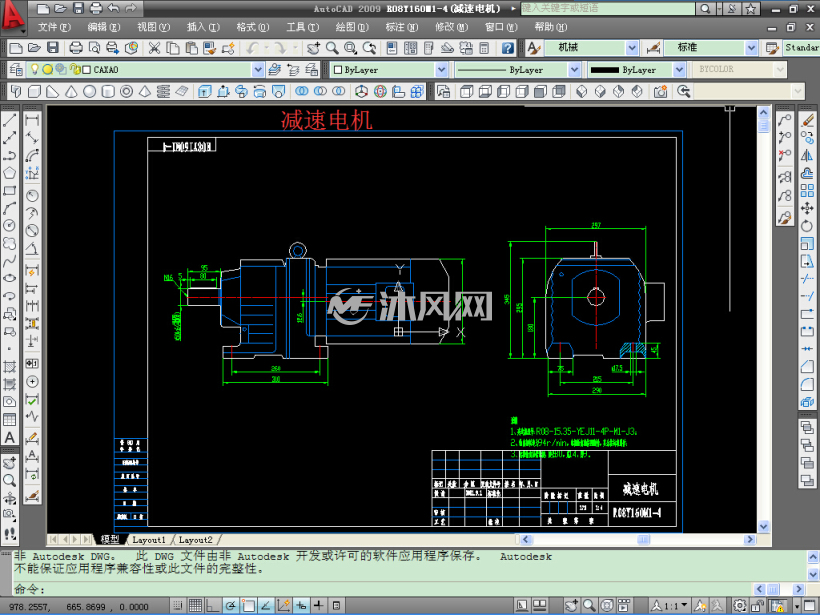Click the annotation scale 1:1 button
Image resolution: width=820 pixels, height=615 pixels.
coord(670,606)
